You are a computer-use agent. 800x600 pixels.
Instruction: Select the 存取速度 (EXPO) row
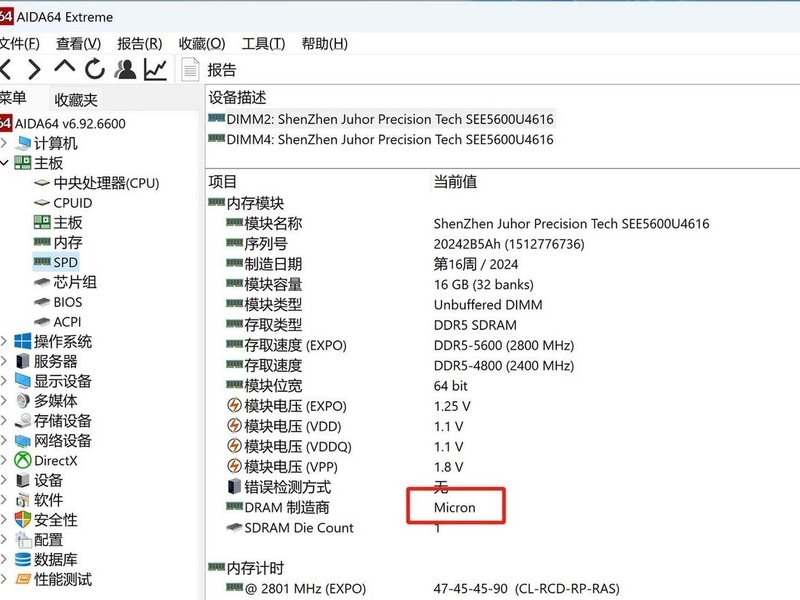[400, 345]
